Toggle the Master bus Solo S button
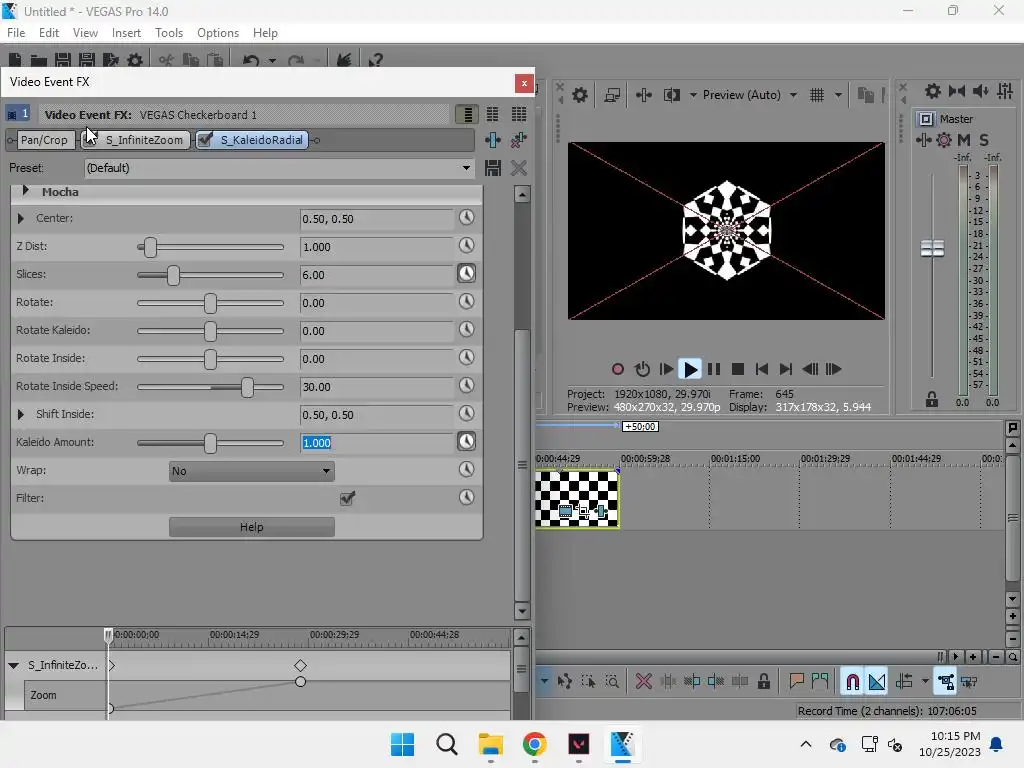1024x768 pixels. pos(984,140)
